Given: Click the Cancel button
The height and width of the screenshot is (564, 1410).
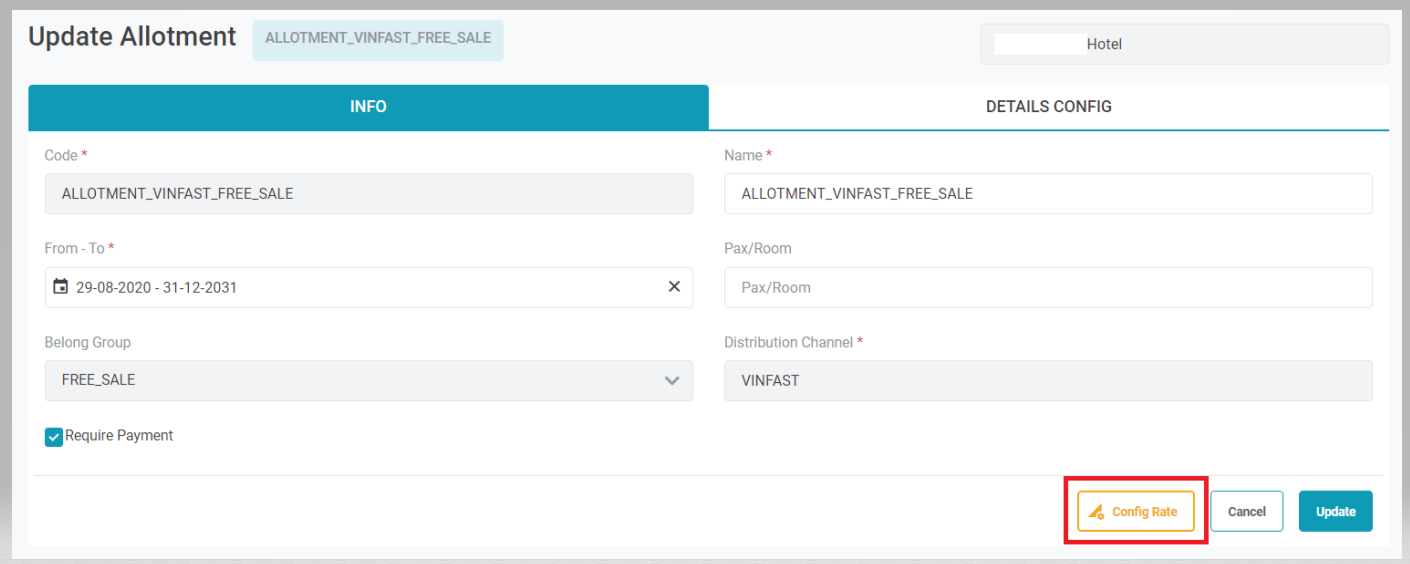Looking at the screenshot, I should [1246, 512].
